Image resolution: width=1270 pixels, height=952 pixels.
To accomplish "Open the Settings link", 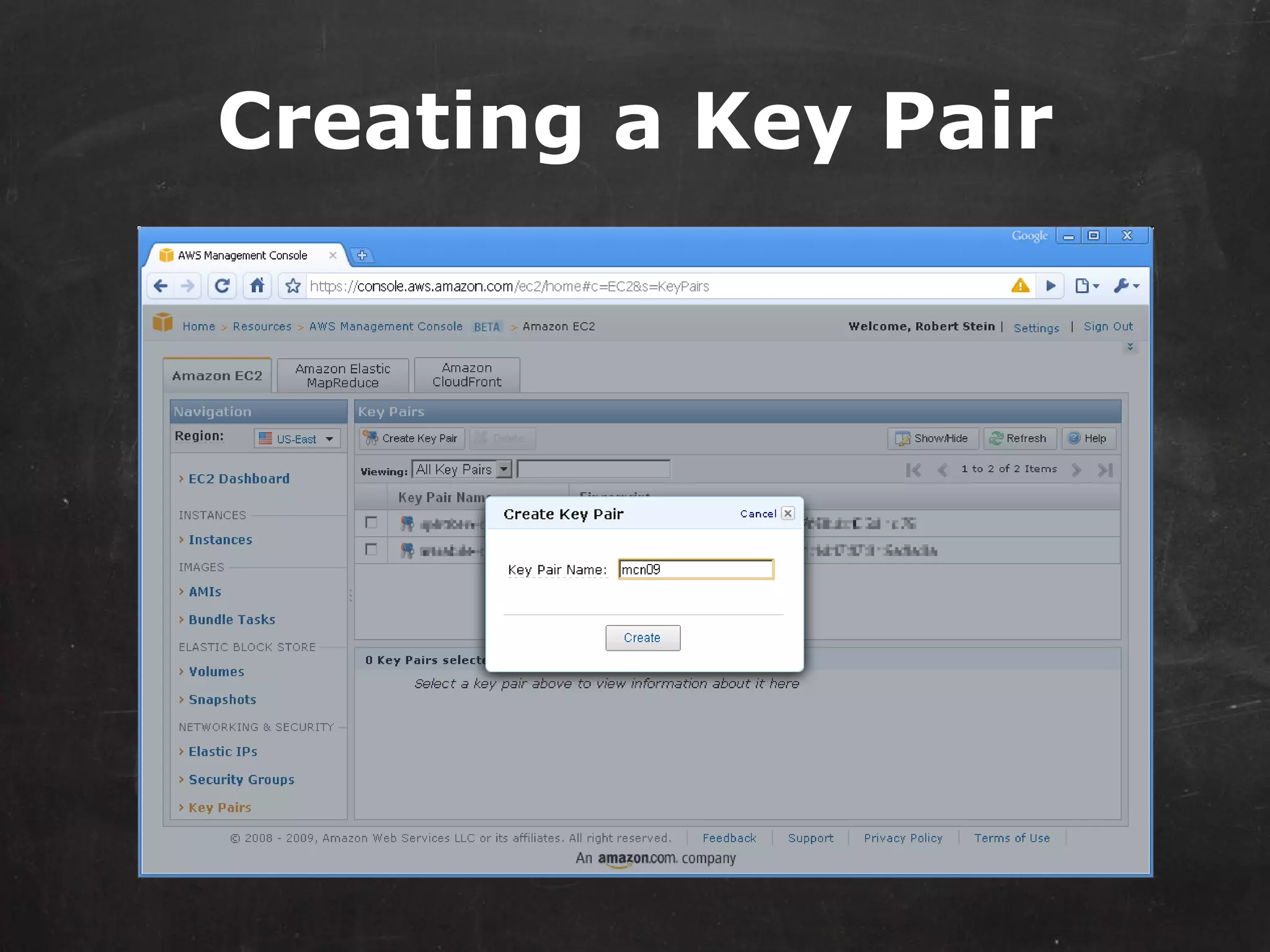I will [x=1036, y=328].
